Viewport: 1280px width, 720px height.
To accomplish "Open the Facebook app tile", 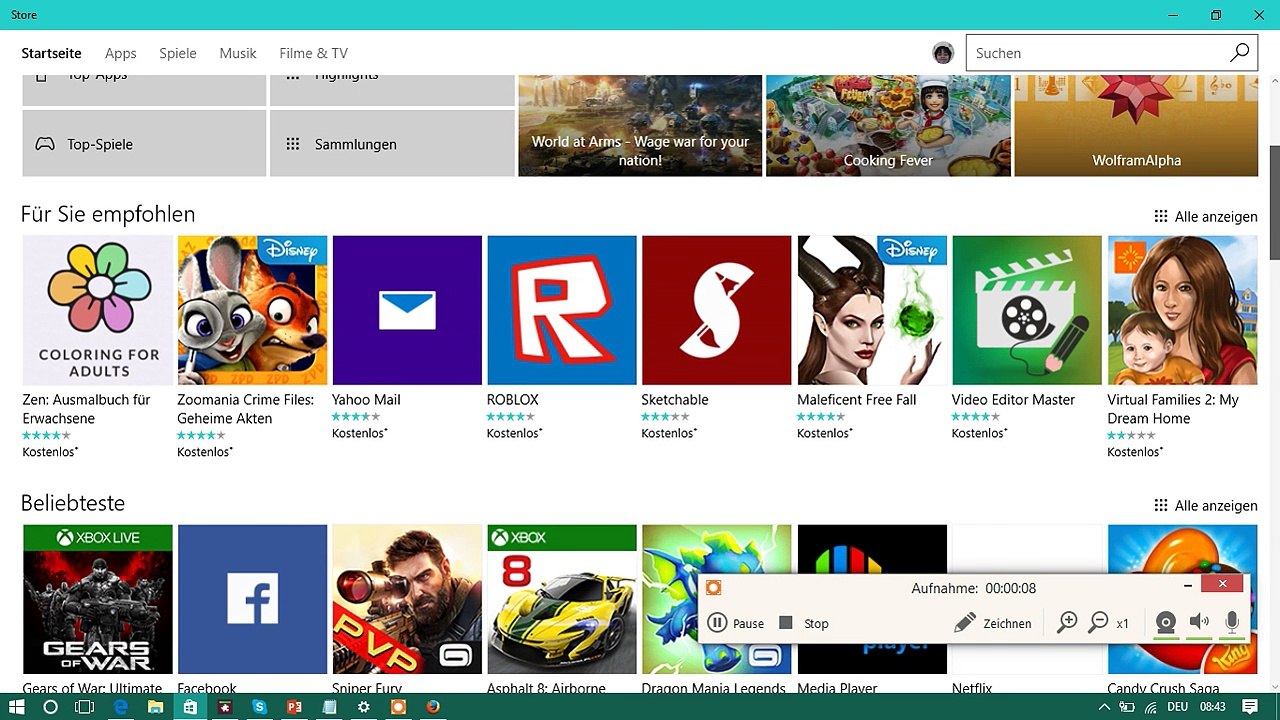I will (252, 599).
